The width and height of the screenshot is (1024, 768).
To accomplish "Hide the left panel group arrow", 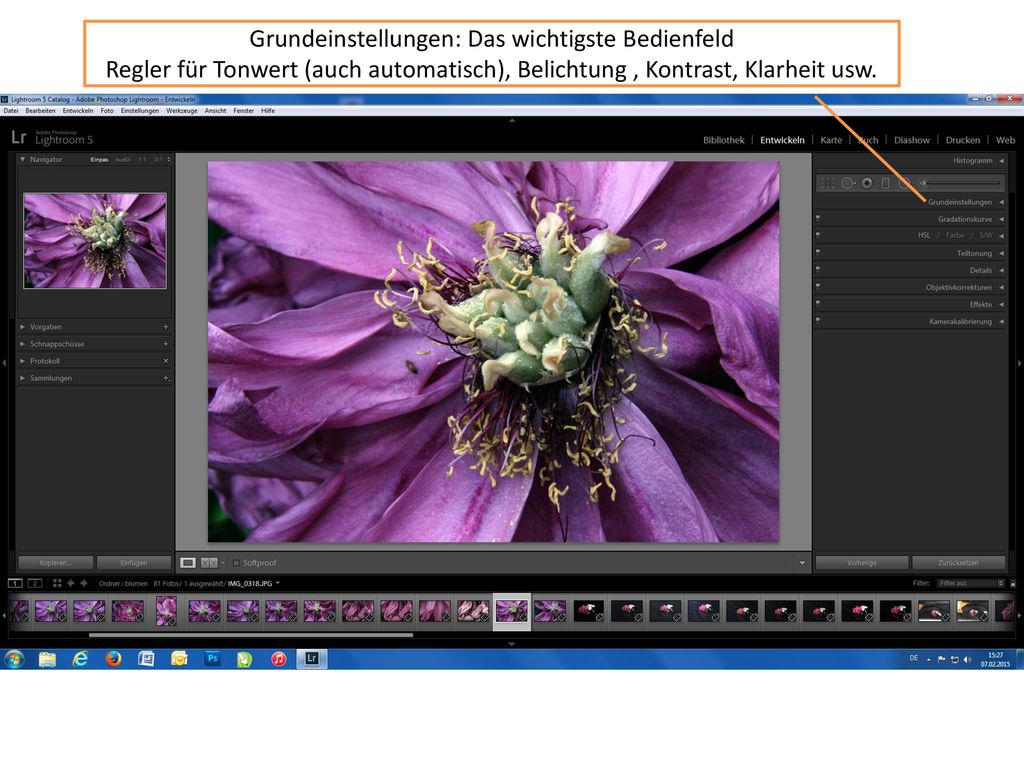I will coord(4,362).
